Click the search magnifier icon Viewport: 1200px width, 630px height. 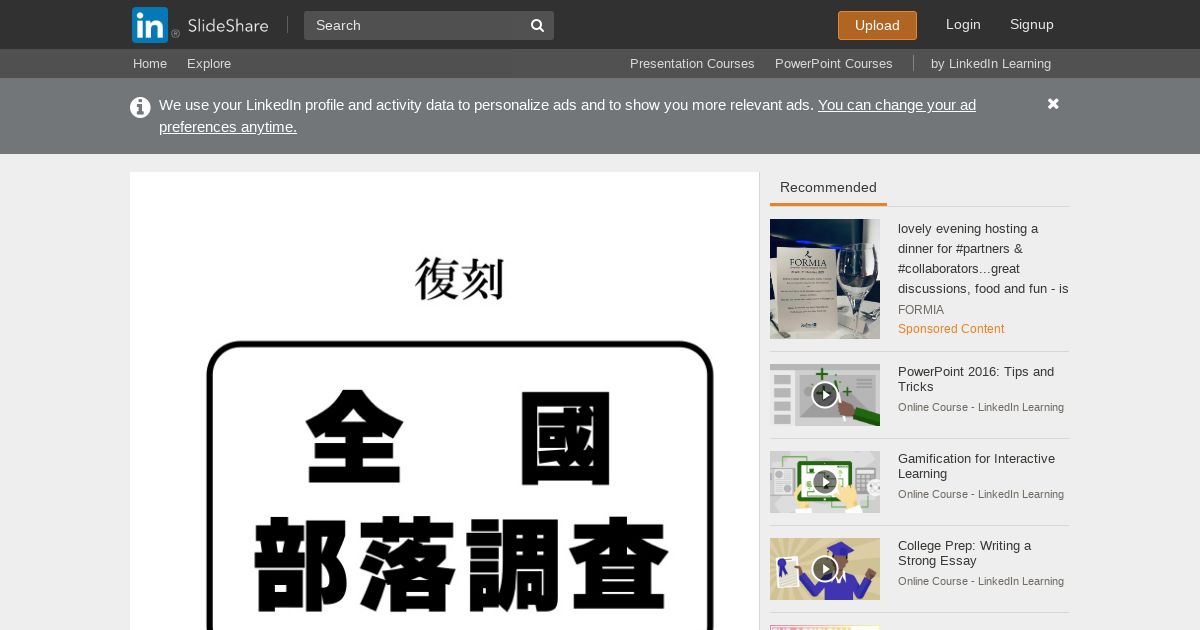[x=537, y=25]
